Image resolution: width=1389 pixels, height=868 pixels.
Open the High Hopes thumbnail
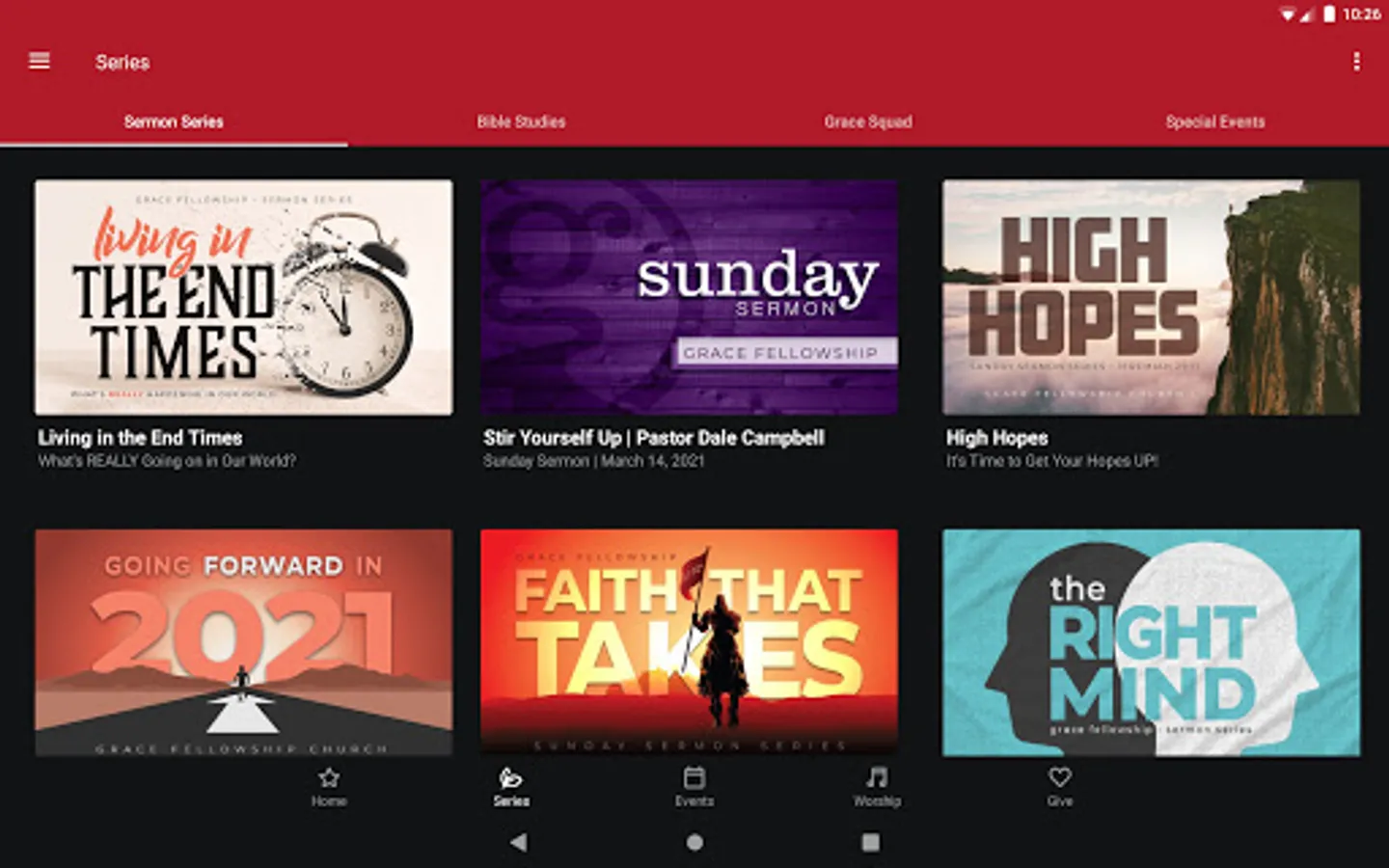tap(1152, 298)
